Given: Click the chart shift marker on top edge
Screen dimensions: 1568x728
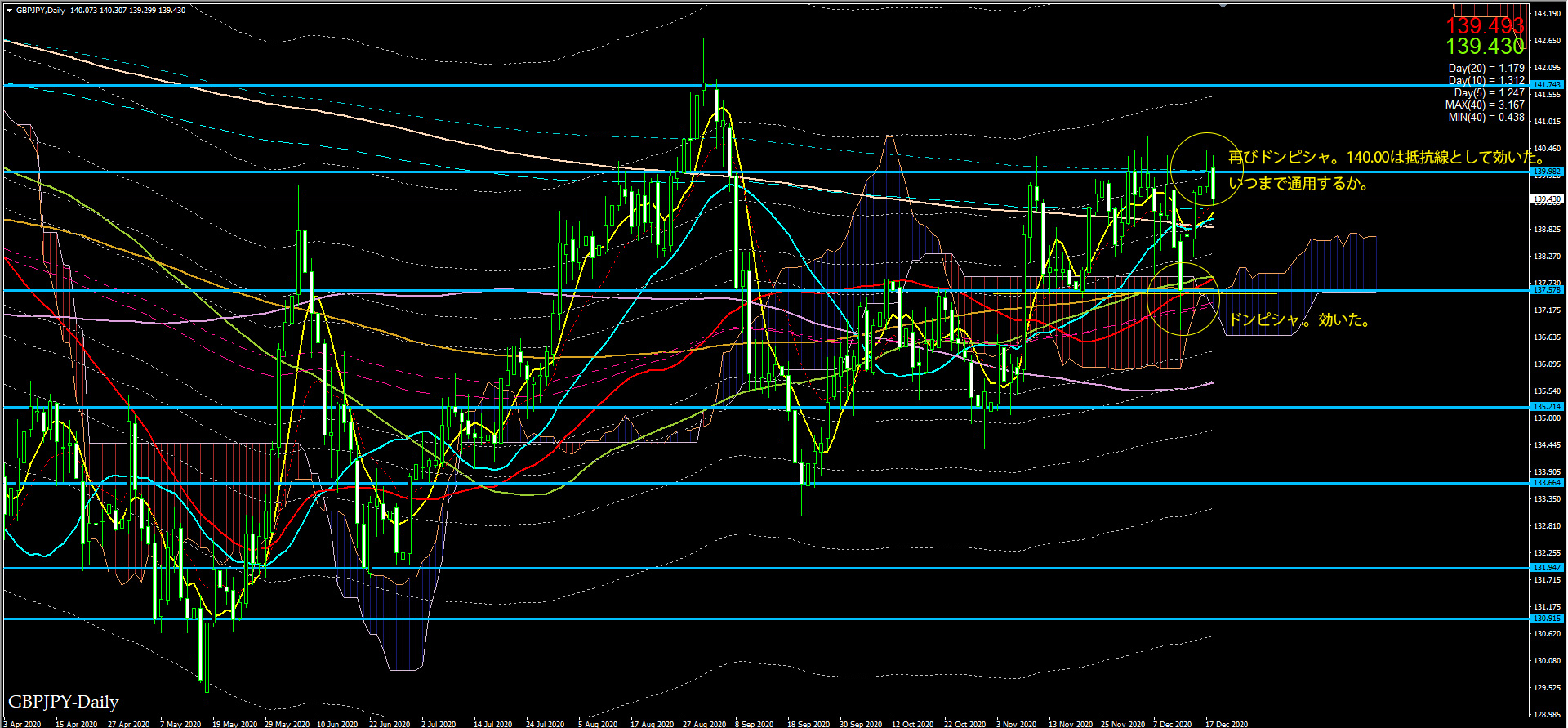Looking at the screenshot, I should pos(1223,5).
